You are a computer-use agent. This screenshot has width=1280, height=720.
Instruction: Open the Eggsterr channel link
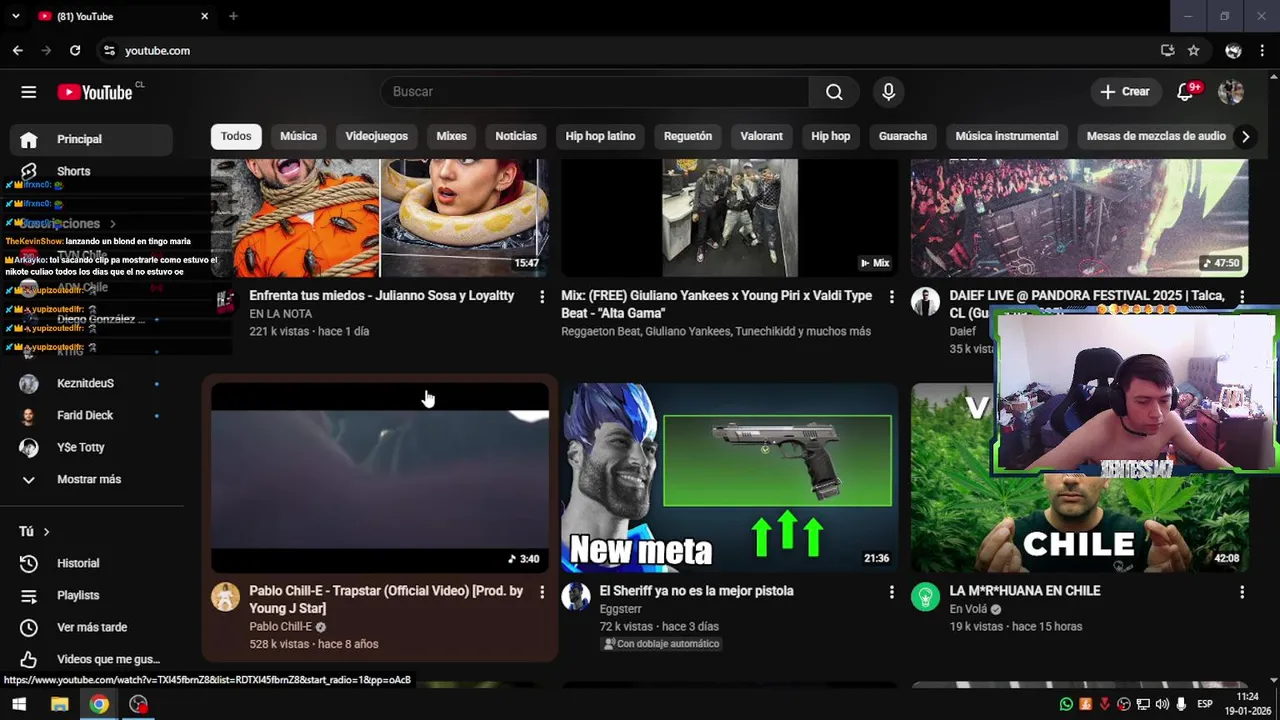[x=620, y=609]
